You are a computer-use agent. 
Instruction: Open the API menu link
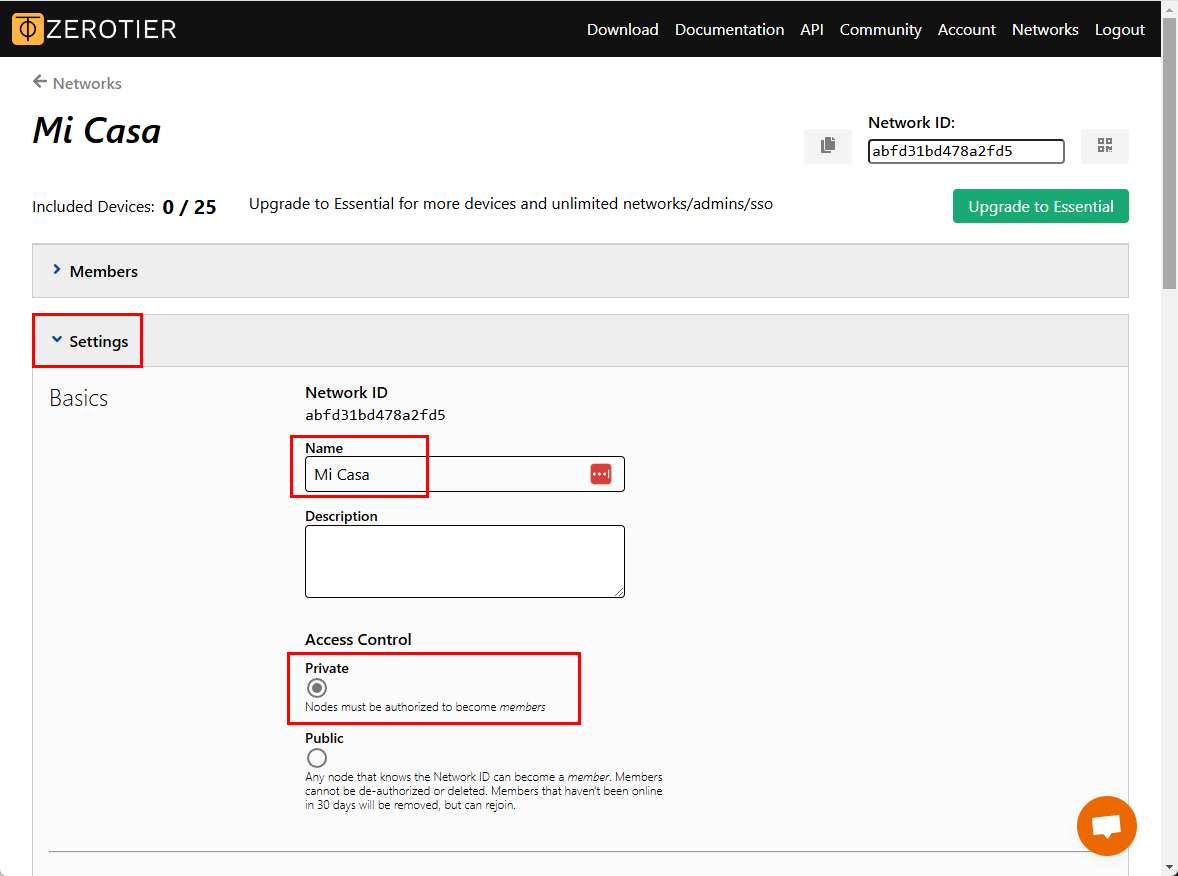[x=811, y=30]
